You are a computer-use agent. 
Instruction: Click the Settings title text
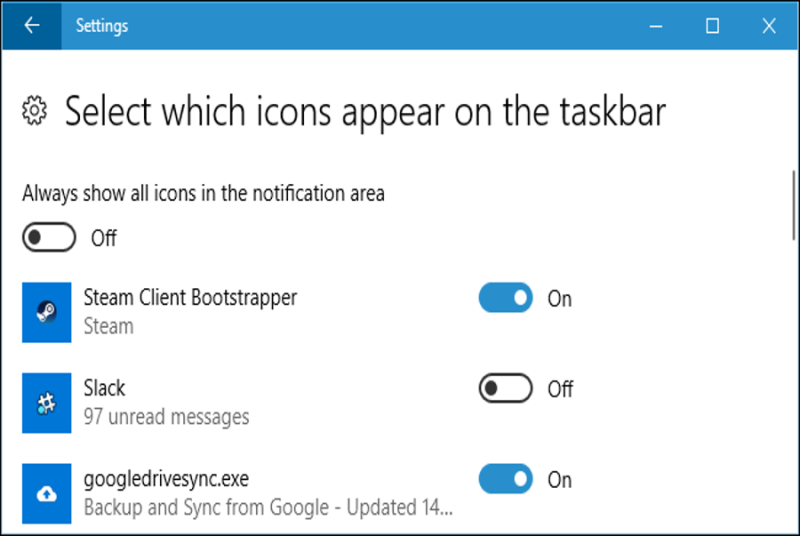pyautogui.click(x=102, y=25)
